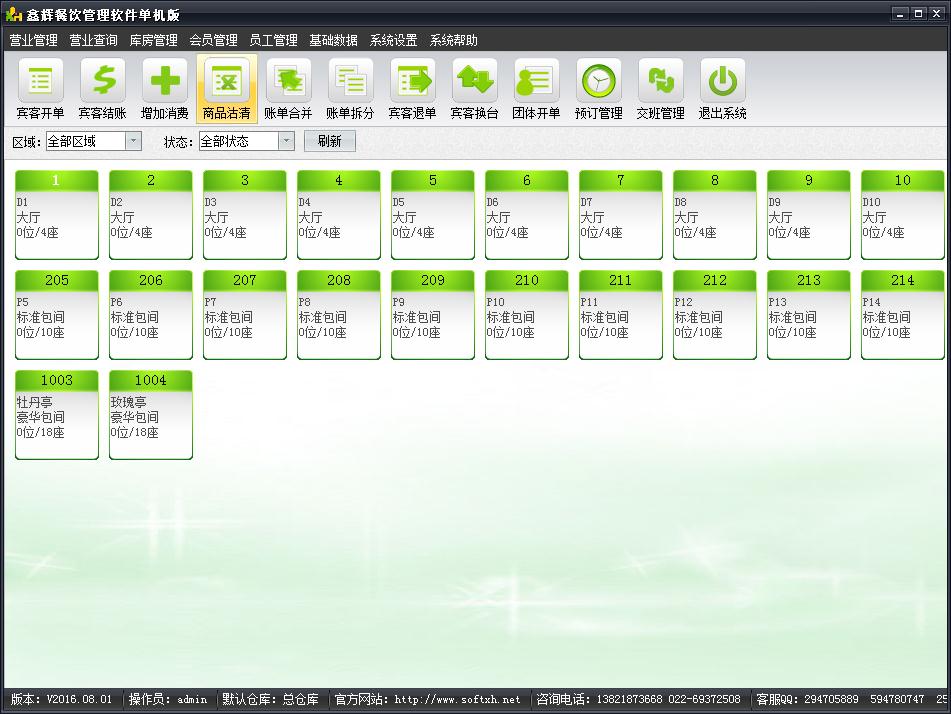This screenshot has width=951, height=714.
Task: Select room card 205 (P5)
Action: [56, 315]
